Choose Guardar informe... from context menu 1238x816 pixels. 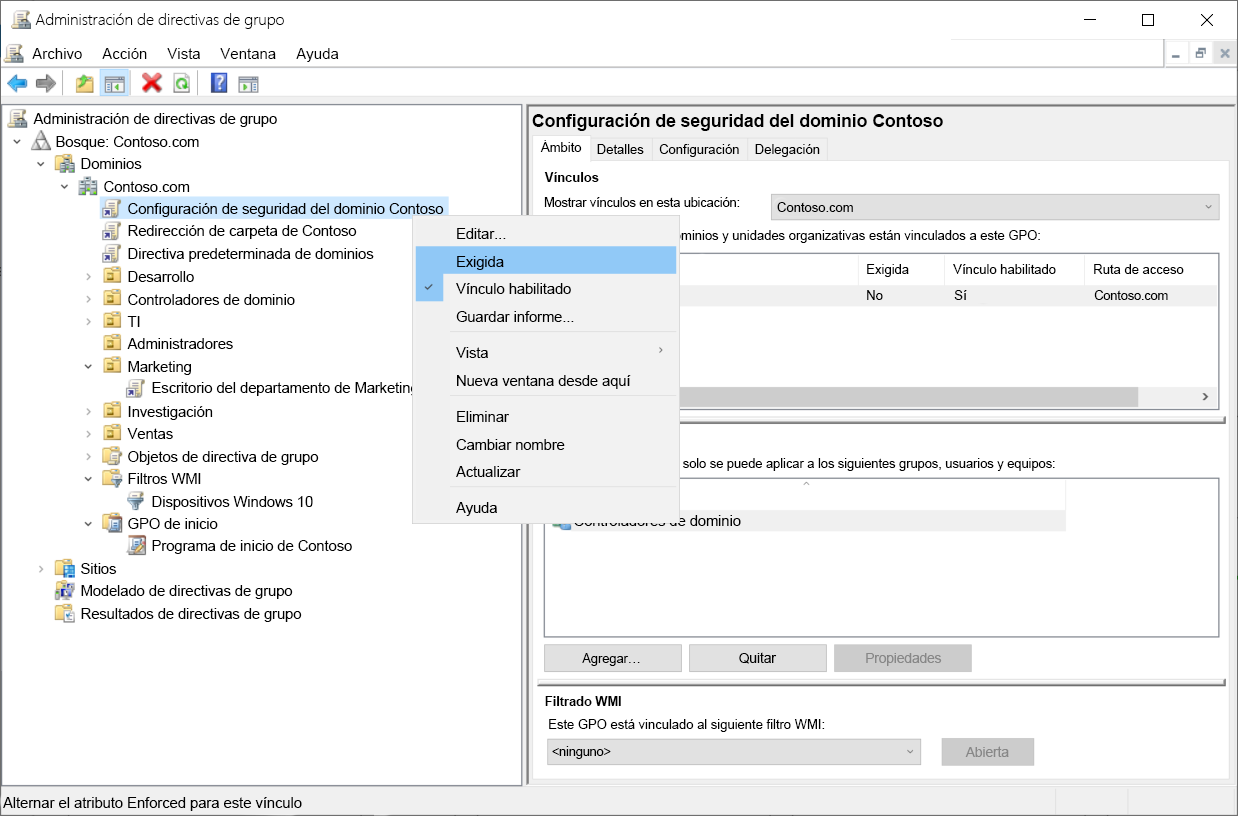546,317
